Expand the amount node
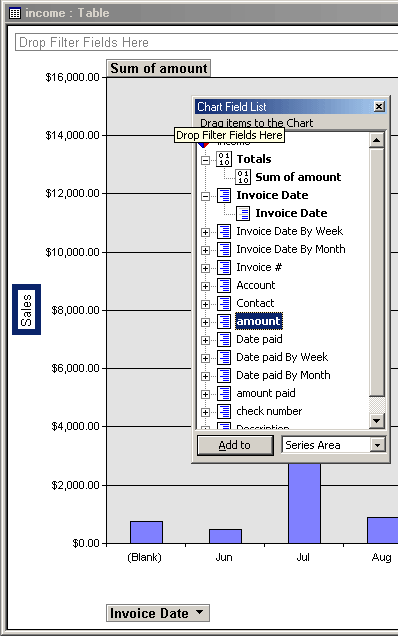This screenshot has width=398, height=636. (x=205, y=322)
